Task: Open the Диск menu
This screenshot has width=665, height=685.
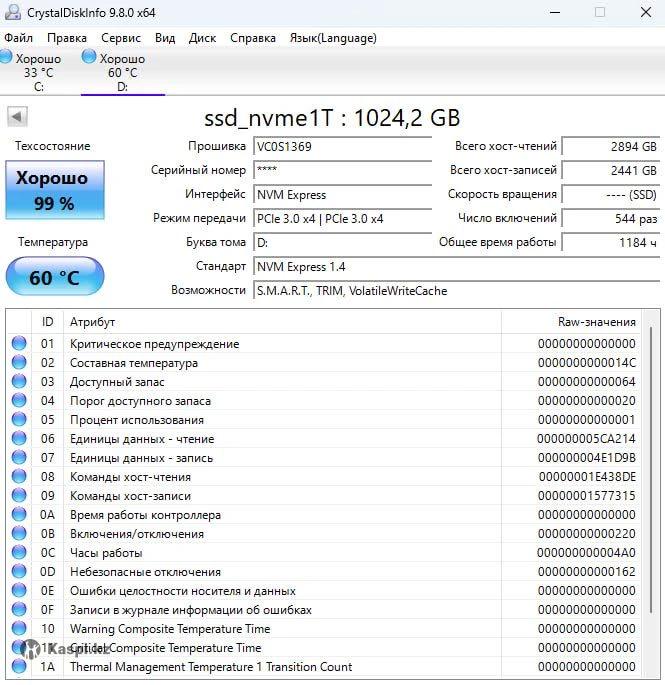Action: click(202, 38)
